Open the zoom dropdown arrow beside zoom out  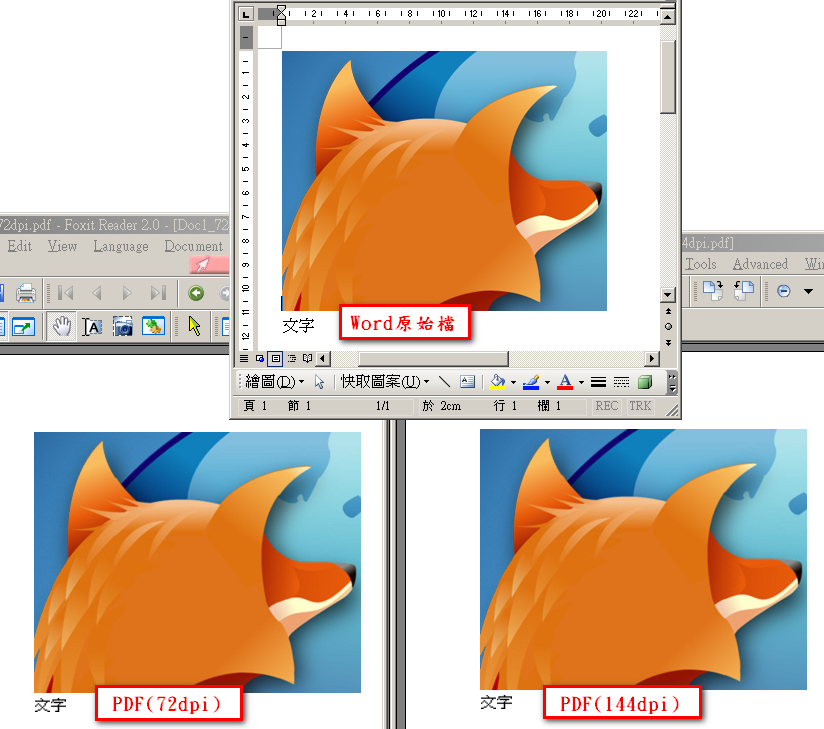pos(808,291)
